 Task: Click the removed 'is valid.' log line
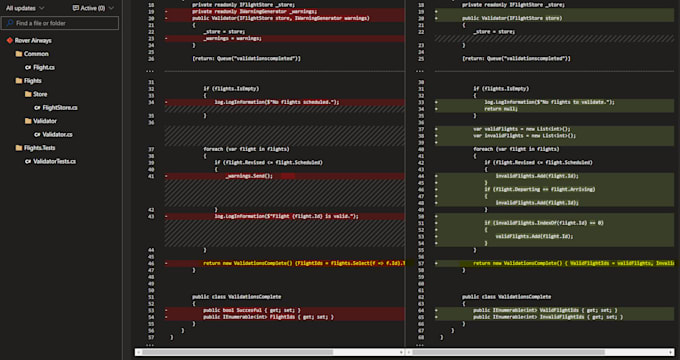point(284,216)
